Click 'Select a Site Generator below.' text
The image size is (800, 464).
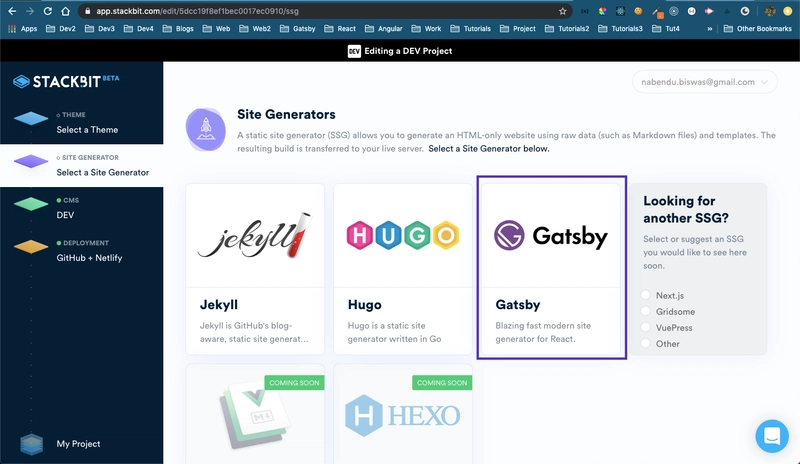(x=489, y=149)
